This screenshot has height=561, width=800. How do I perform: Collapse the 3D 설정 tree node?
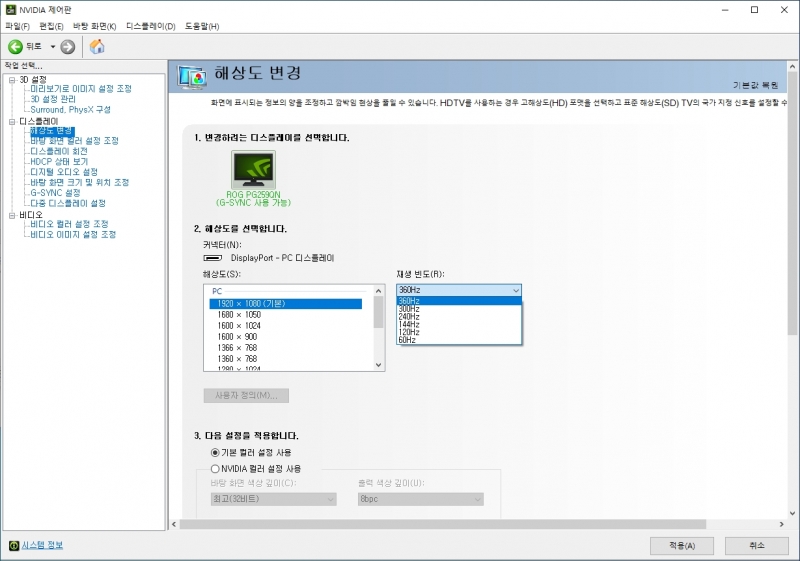pyautogui.click(x=12, y=80)
